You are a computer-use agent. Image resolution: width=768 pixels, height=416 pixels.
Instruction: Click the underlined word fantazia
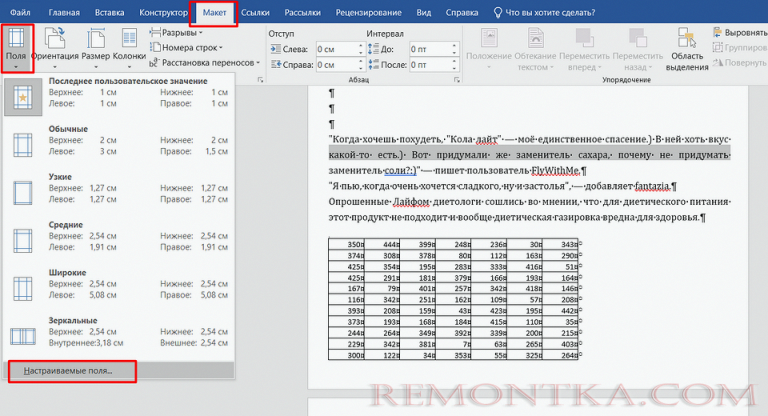(652, 186)
